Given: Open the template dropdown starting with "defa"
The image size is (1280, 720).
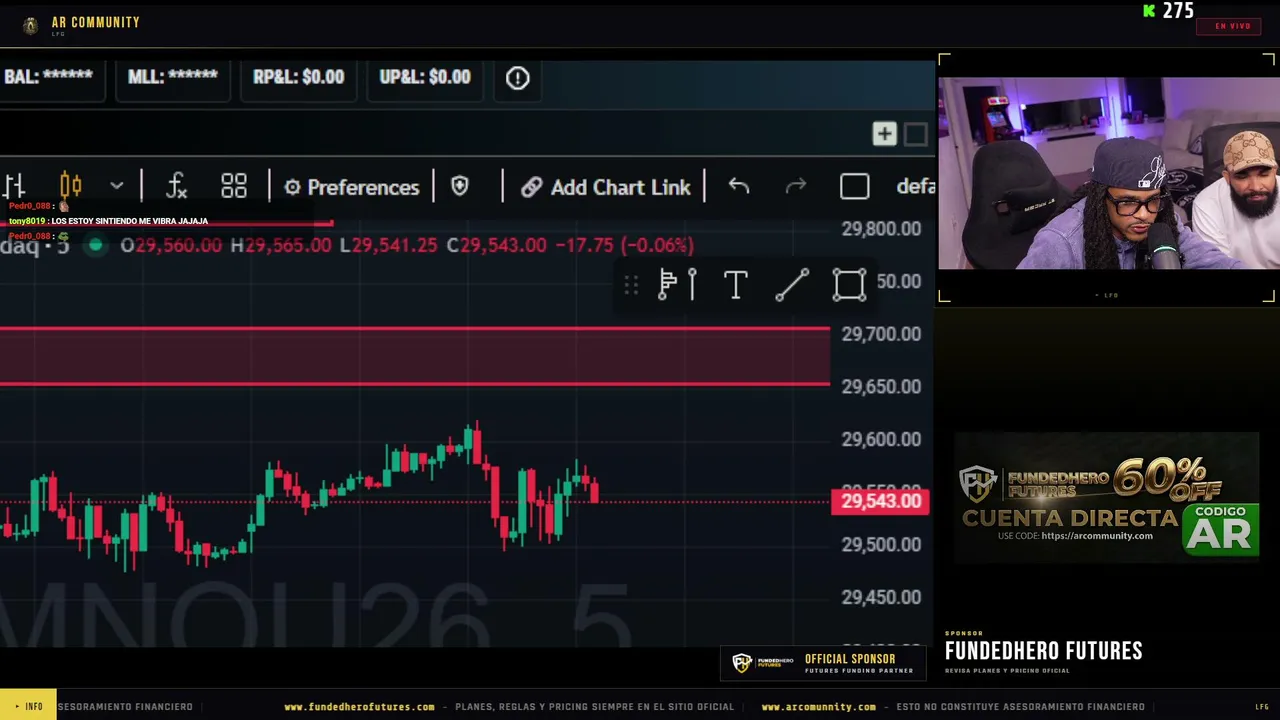Looking at the screenshot, I should pyautogui.click(x=915, y=187).
